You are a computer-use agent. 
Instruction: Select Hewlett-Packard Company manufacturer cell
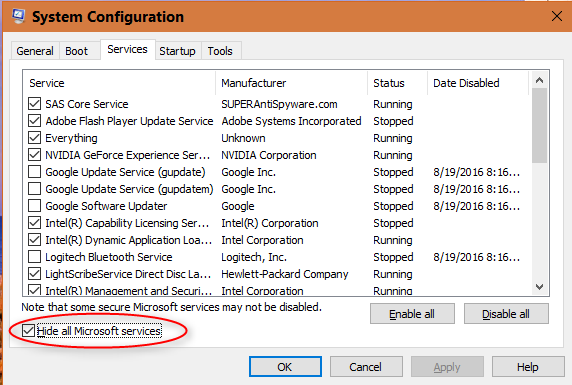tap(285, 274)
